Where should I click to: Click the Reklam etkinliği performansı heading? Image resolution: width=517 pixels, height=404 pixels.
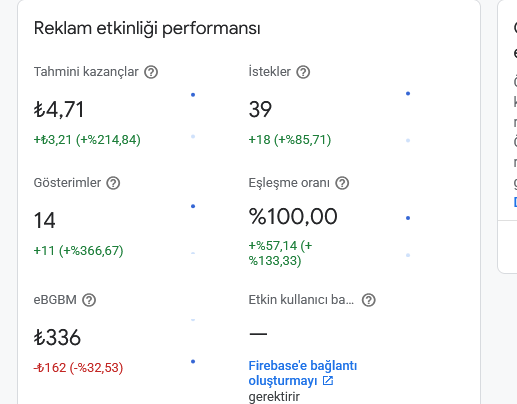click(147, 28)
